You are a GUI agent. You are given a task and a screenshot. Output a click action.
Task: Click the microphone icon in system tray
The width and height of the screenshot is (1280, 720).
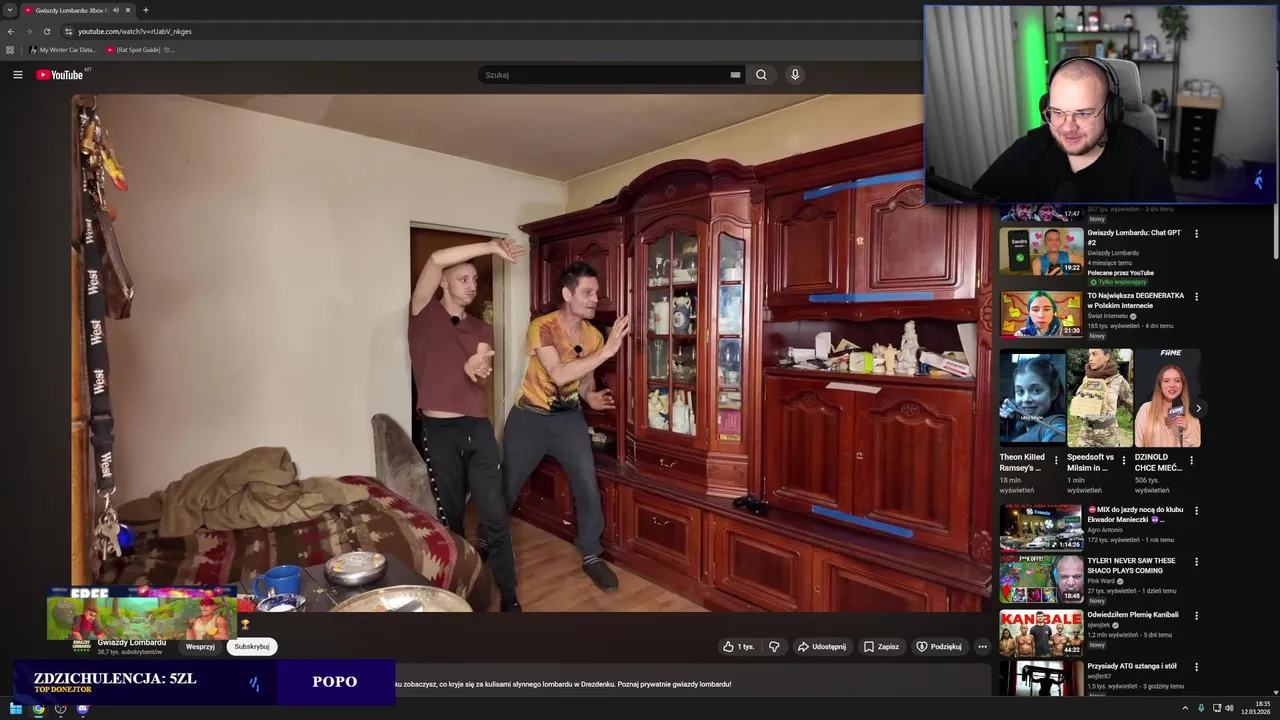[x=1201, y=708]
